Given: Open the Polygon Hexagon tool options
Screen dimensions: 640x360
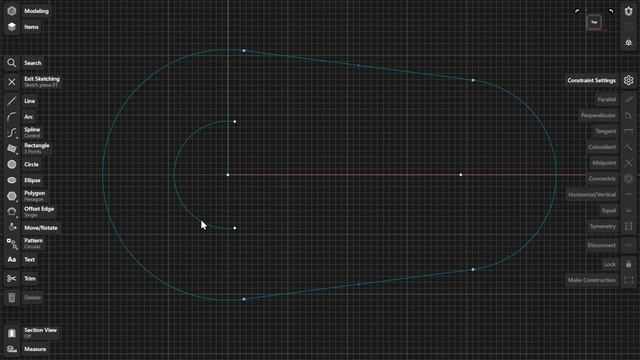Looking at the screenshot, I should [12, 196].
